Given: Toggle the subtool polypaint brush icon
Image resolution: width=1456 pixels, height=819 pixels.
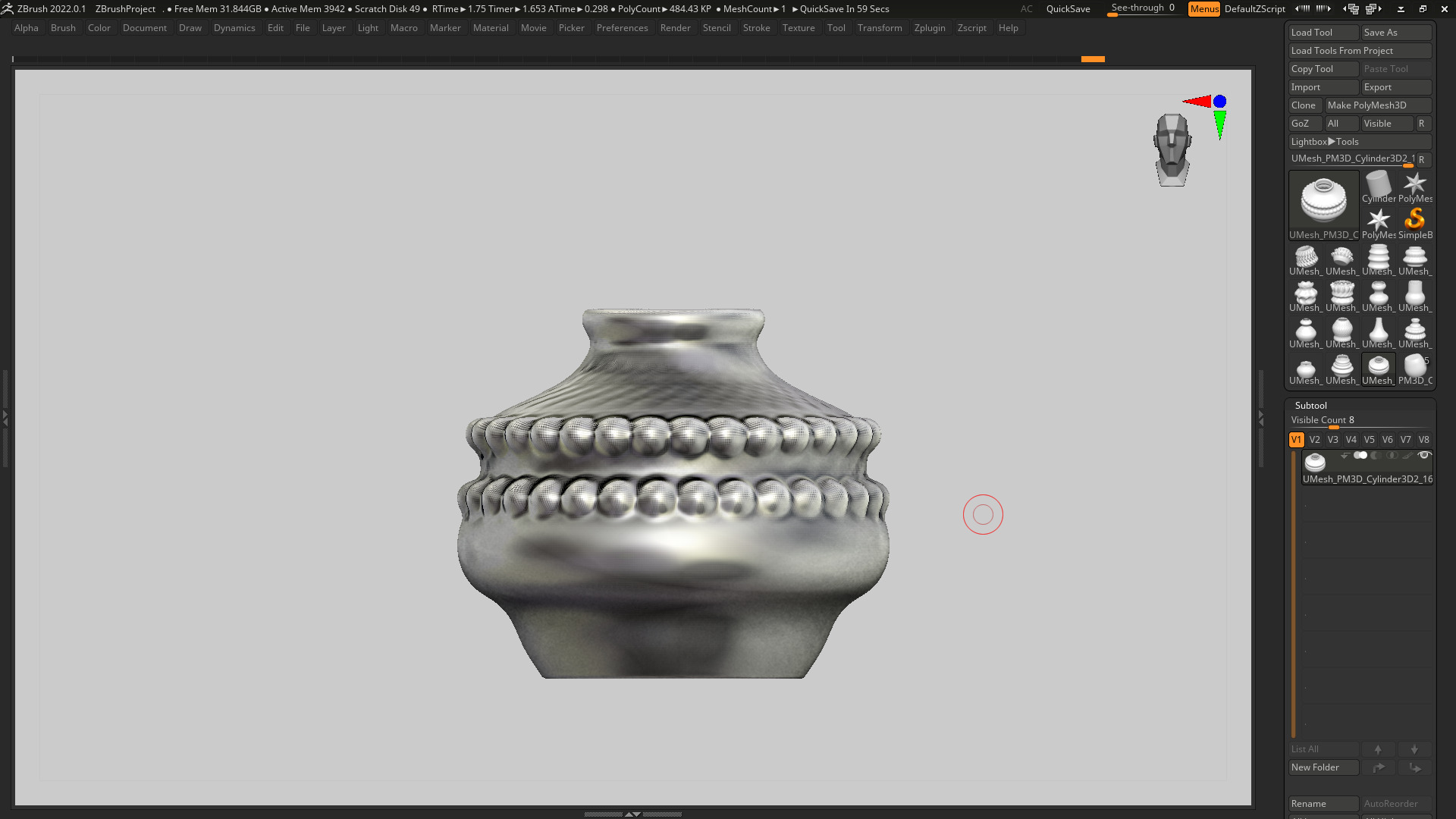Looking at the screenshot, I should tap(1407, 456).
